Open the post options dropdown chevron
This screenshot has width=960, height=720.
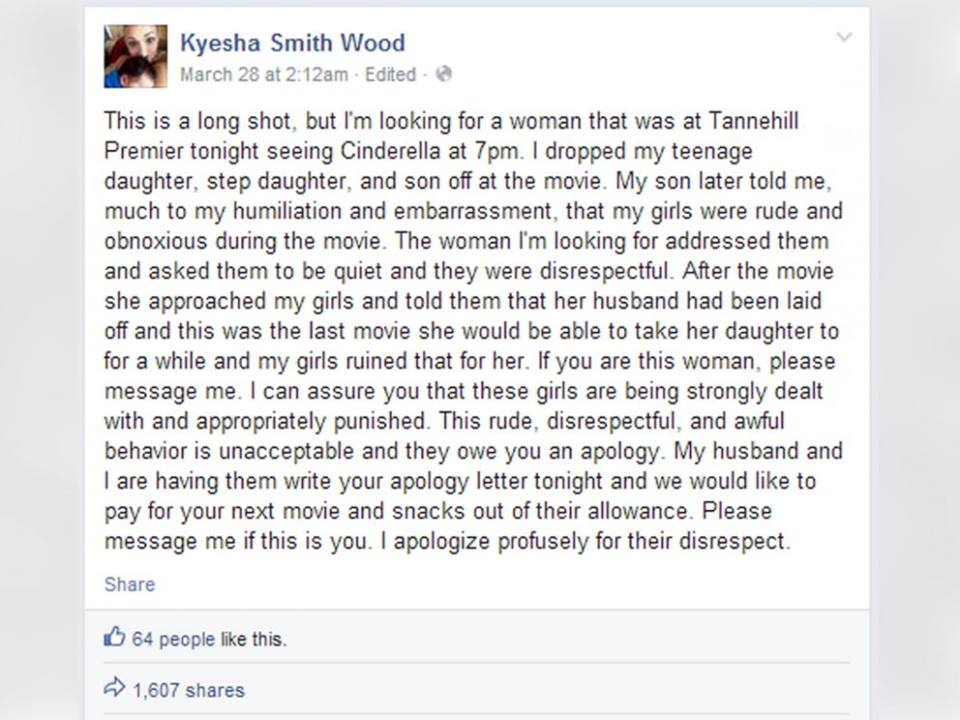pyautogui.click(x=844, y=38)
